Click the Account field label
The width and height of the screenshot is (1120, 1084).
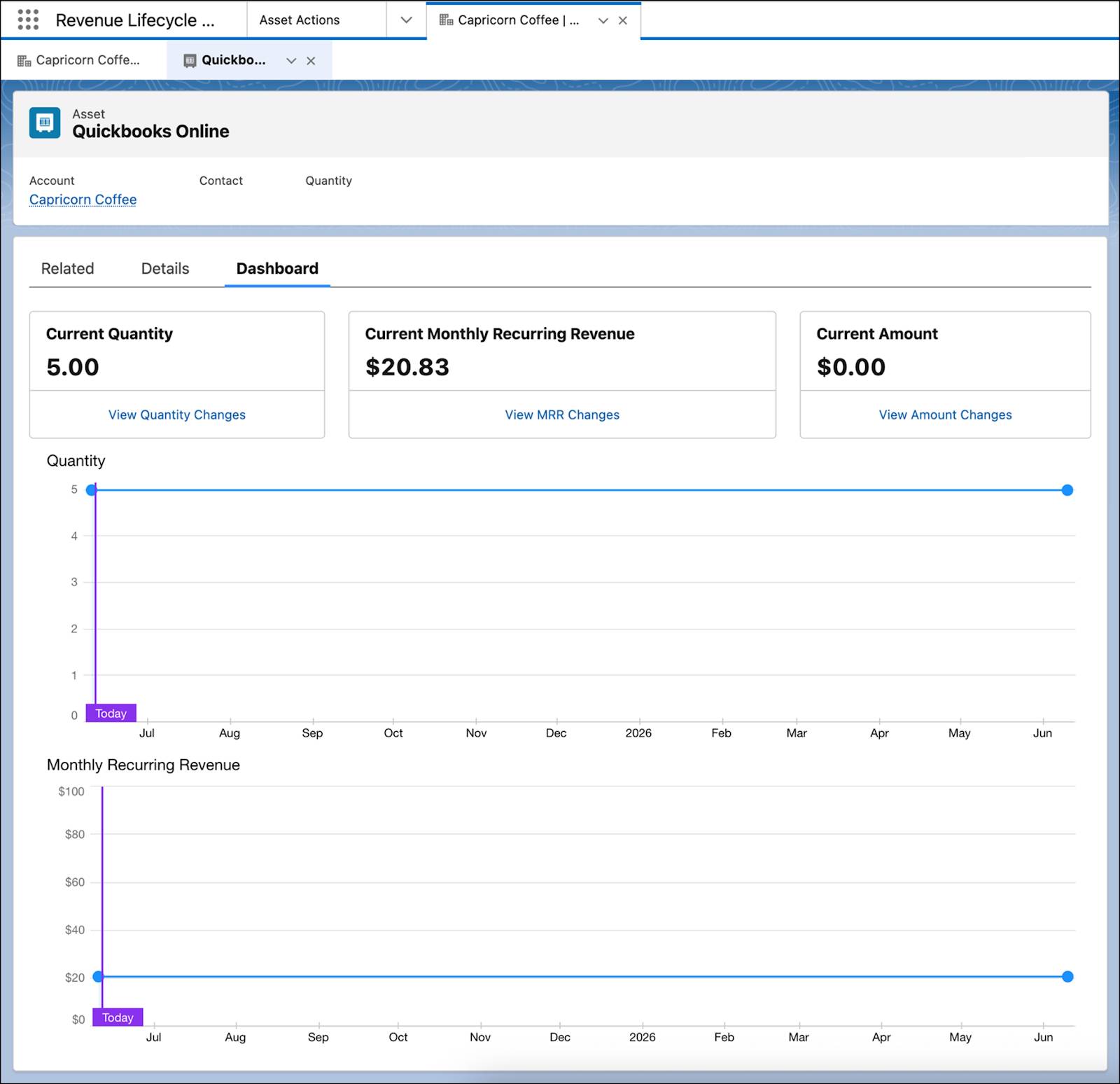pos(52,181)
